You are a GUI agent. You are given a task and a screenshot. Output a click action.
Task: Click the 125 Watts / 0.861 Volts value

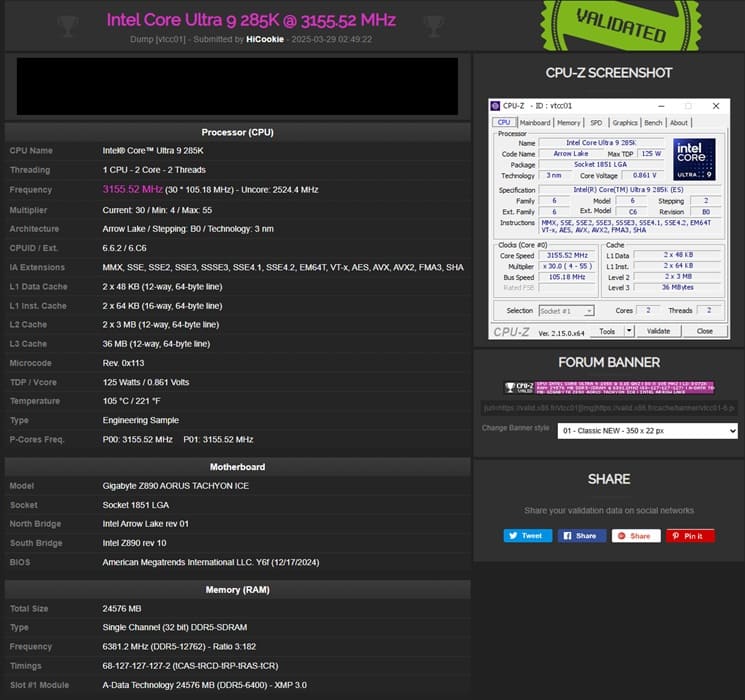[x=146, y=382]
